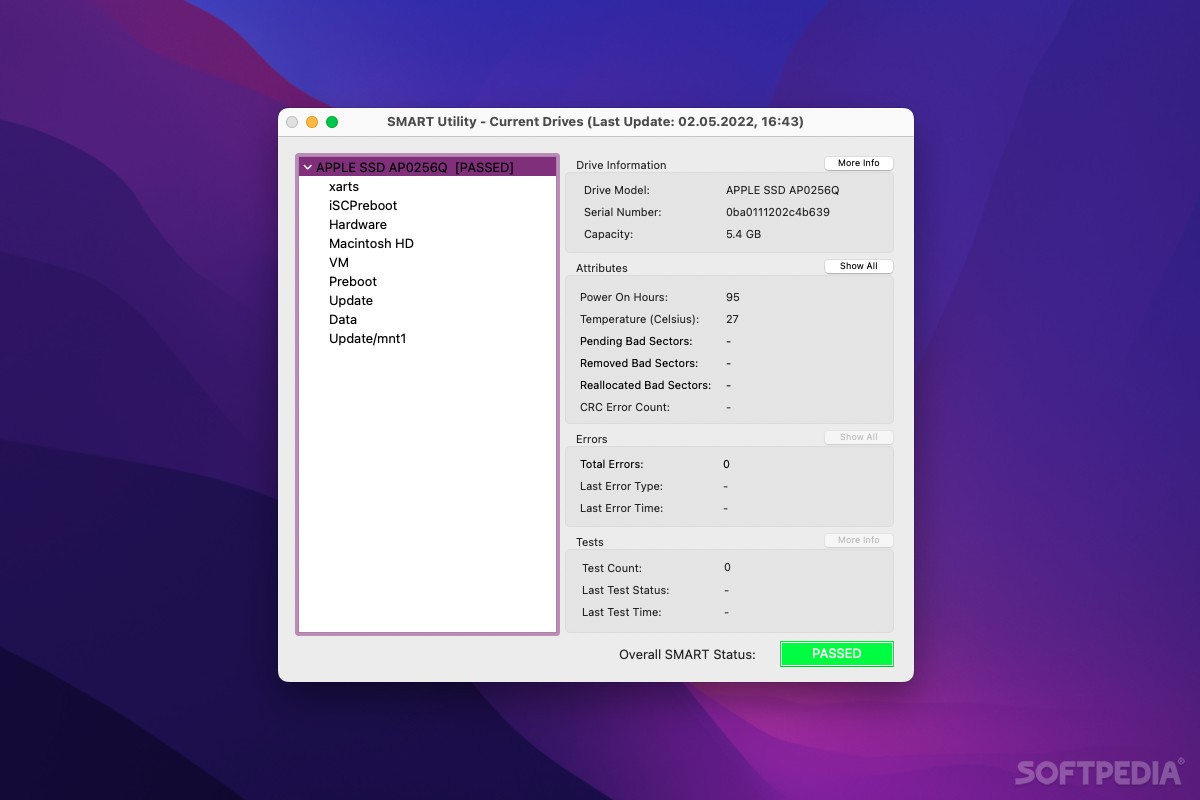Select the iSCPreboot volume
The image size is (1200, 800).
tap(363, 206)
